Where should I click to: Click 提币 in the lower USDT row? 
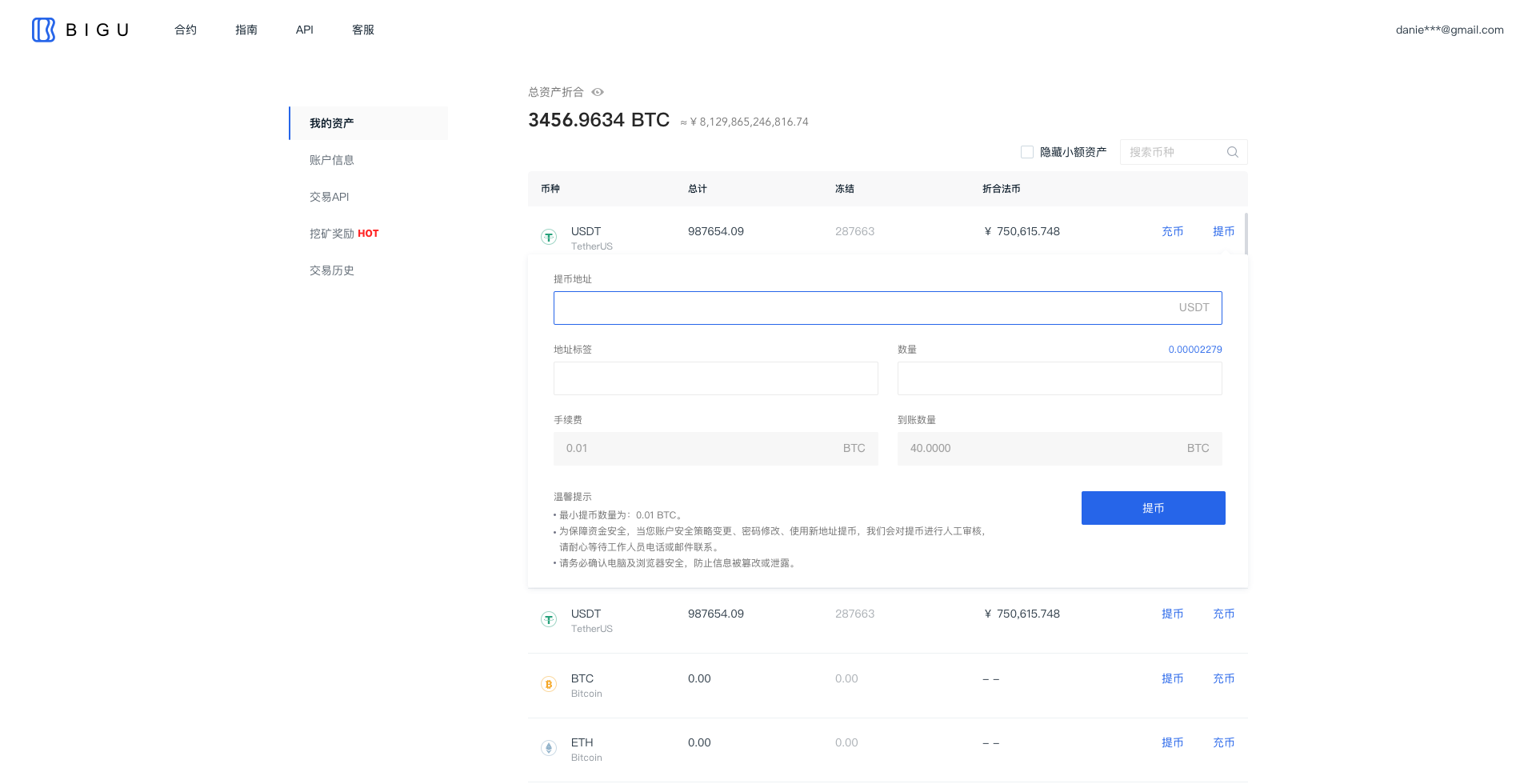pyautogui.click(x=1173, y=614)
